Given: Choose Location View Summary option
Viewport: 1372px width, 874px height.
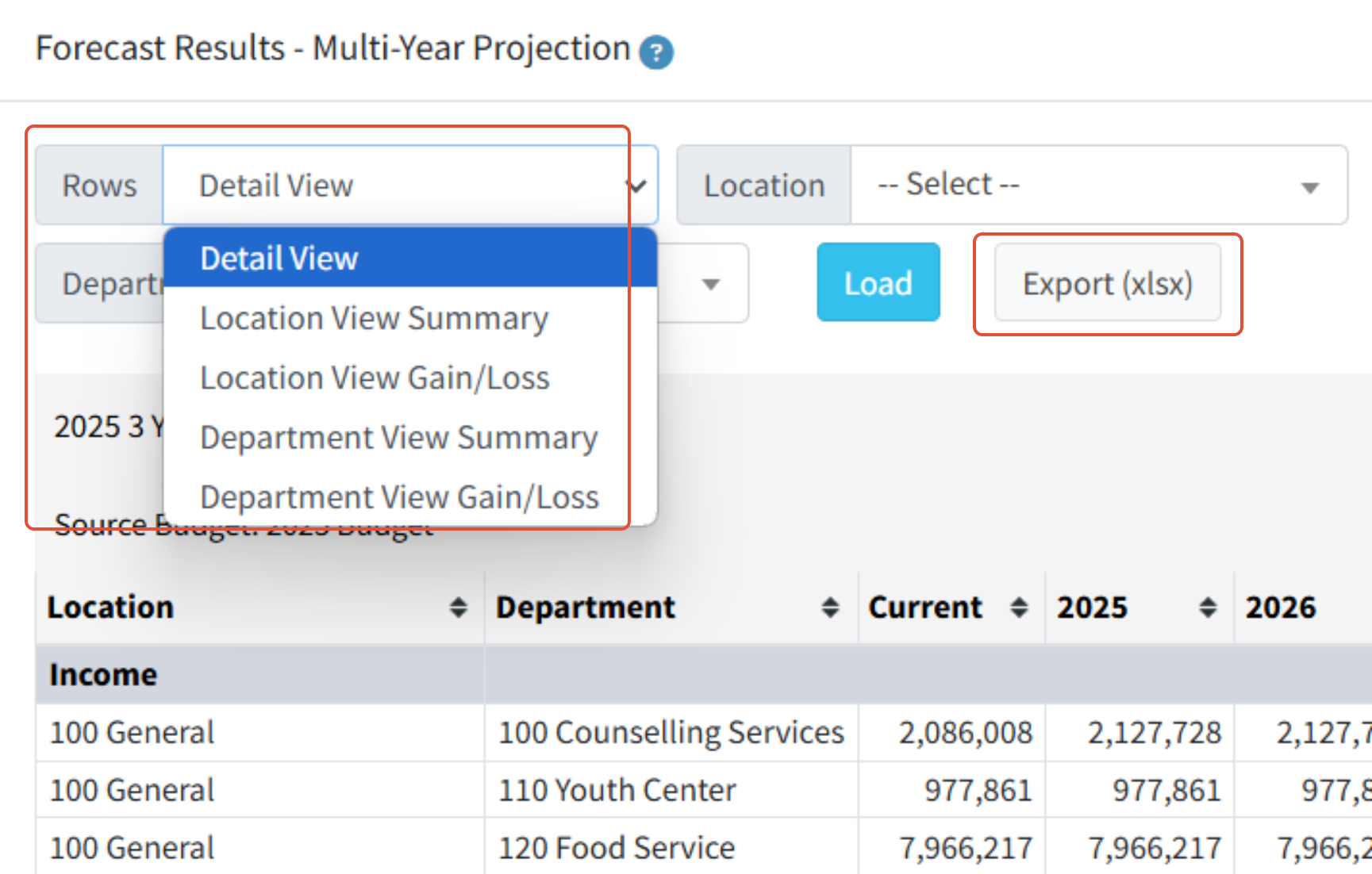Looking at the screenshot, I should click(x=410, y=318).
